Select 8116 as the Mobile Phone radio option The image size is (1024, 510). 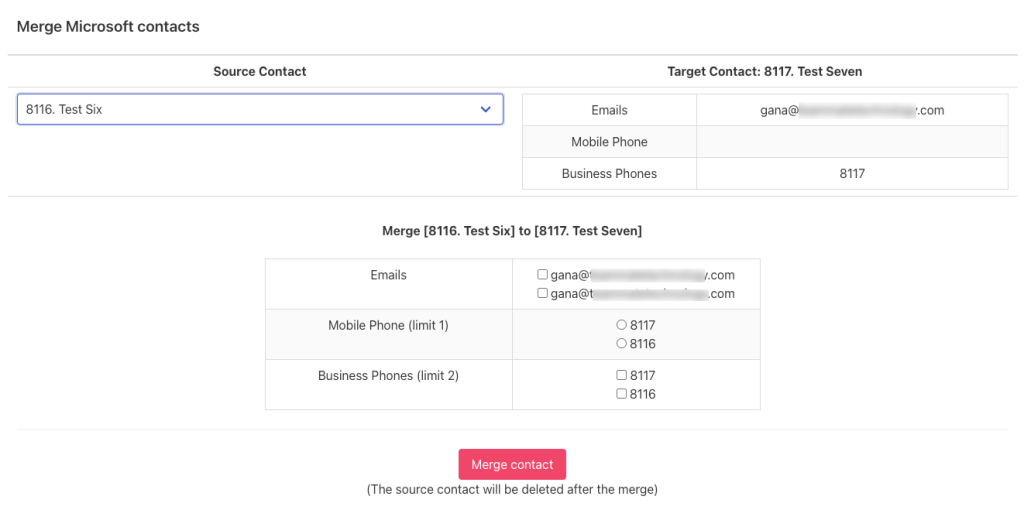pyautogui.click(x=622, y=343)
